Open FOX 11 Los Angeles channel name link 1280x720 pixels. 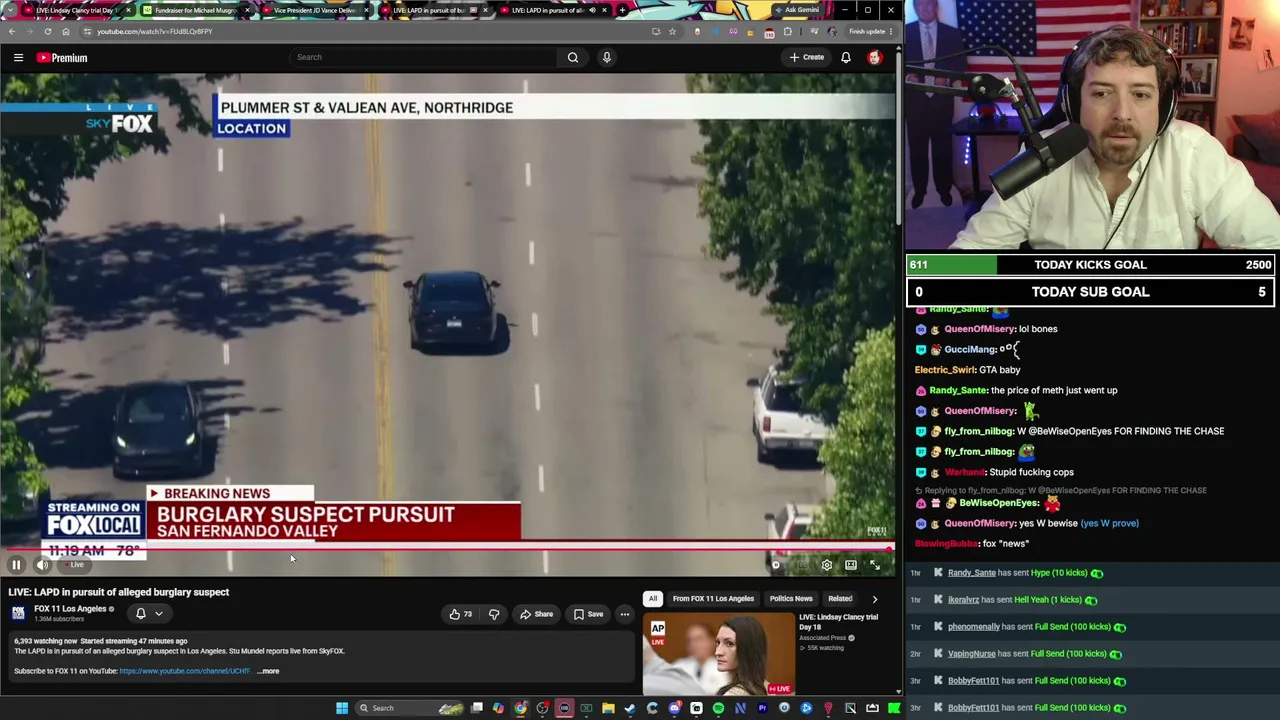(70, 609)
